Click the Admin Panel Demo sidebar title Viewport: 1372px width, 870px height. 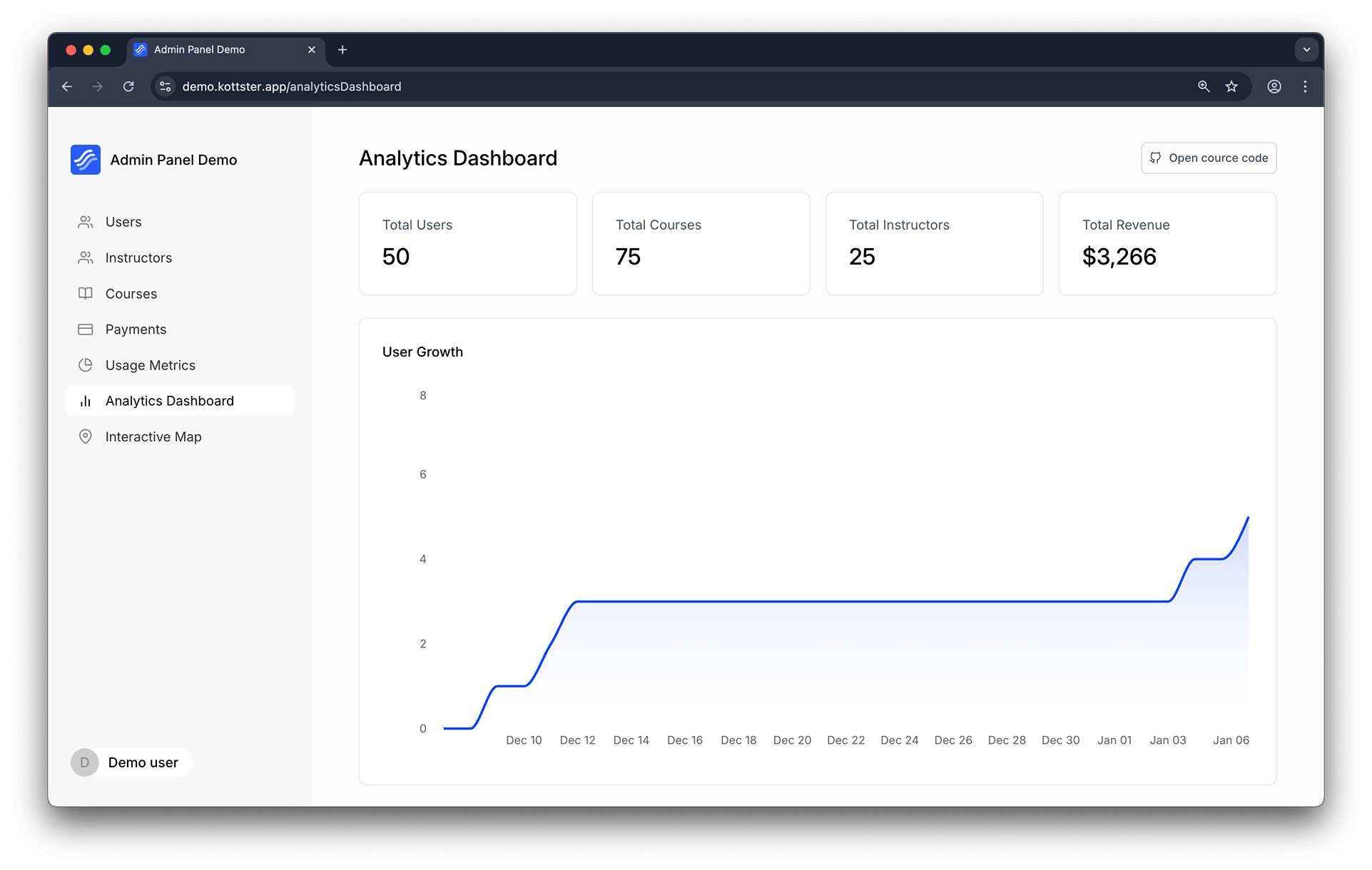point(173,160)
